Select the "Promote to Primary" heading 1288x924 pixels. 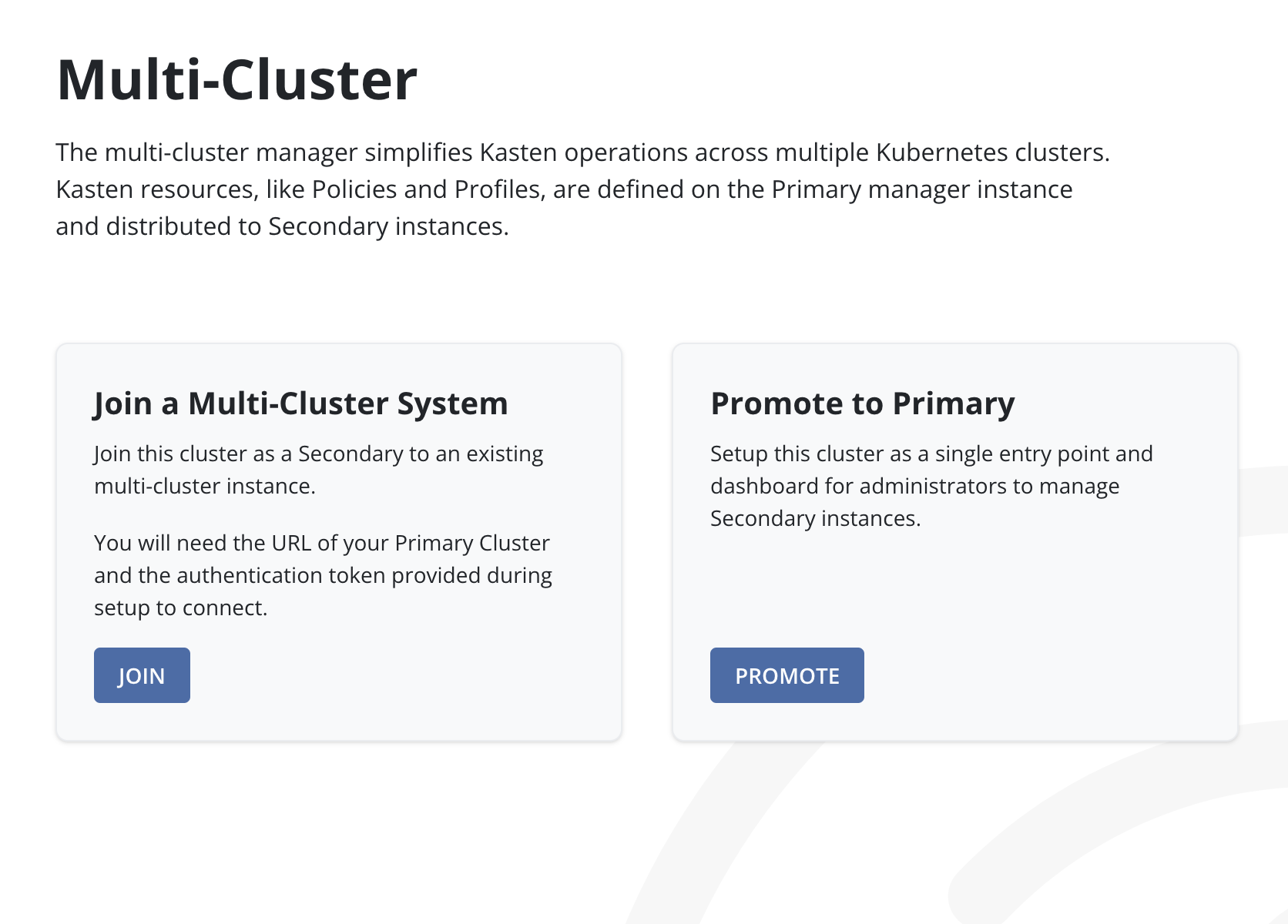pyautogui.click(x=863, y=403)
